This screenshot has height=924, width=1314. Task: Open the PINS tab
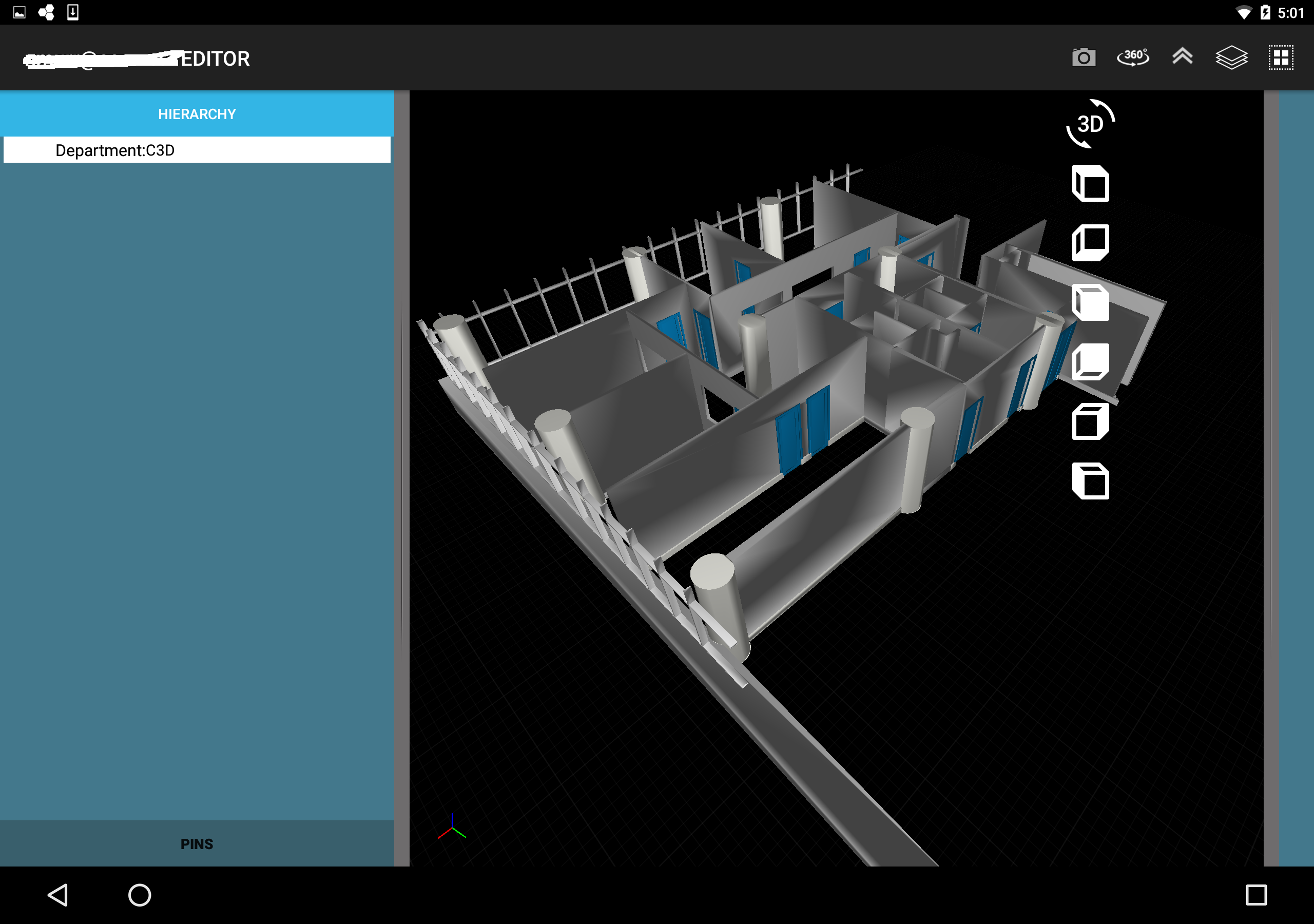coord(197,843)
